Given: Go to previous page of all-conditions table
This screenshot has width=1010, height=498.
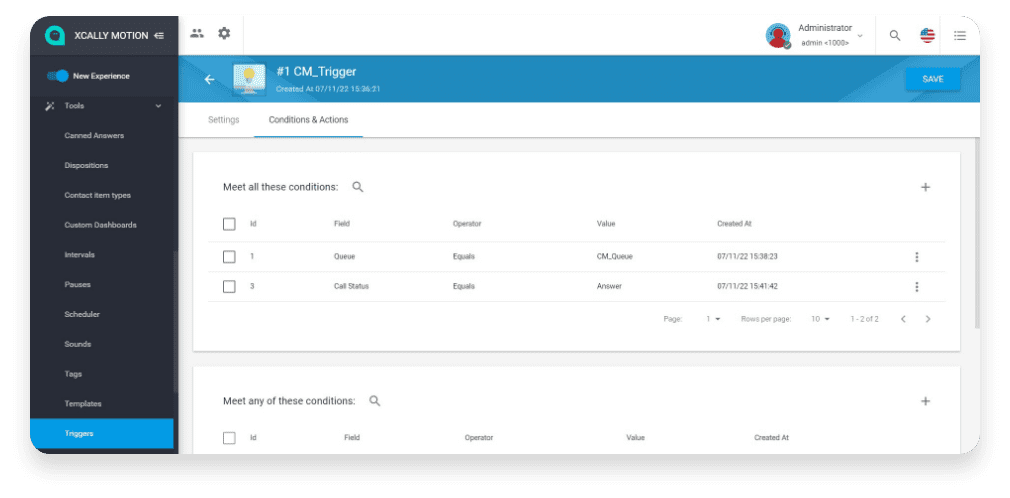Looking at the screenshot, I should [903, 319].
